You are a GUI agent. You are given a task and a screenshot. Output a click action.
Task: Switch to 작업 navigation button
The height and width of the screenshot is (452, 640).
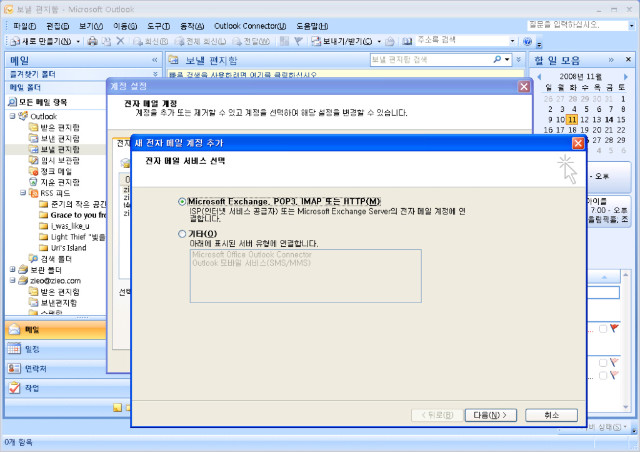point(56,388)
